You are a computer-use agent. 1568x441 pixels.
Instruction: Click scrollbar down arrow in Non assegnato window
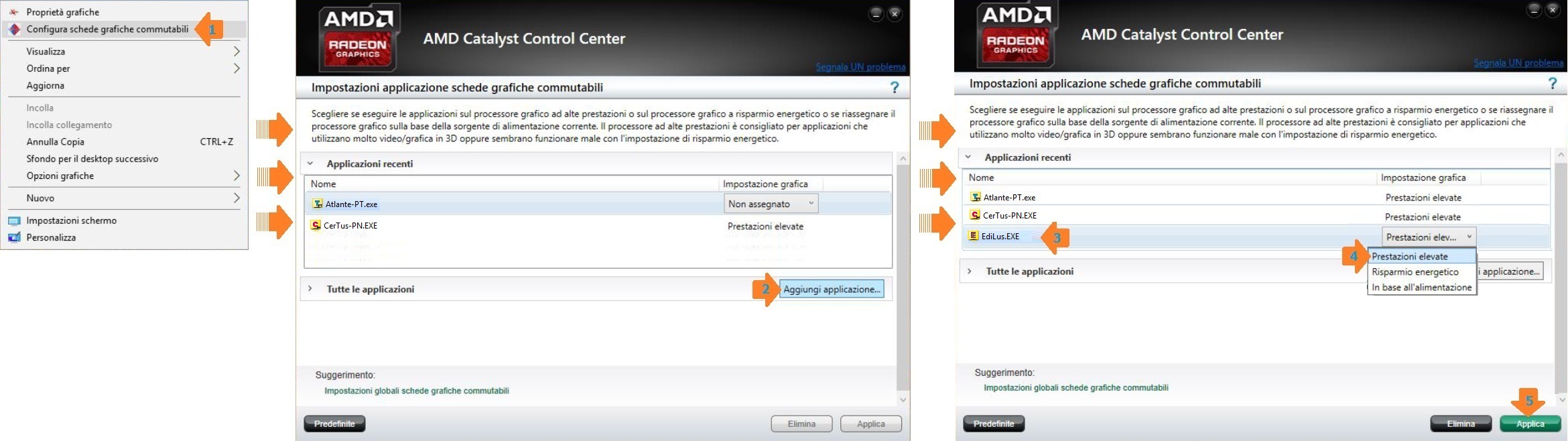coord(903,400)
